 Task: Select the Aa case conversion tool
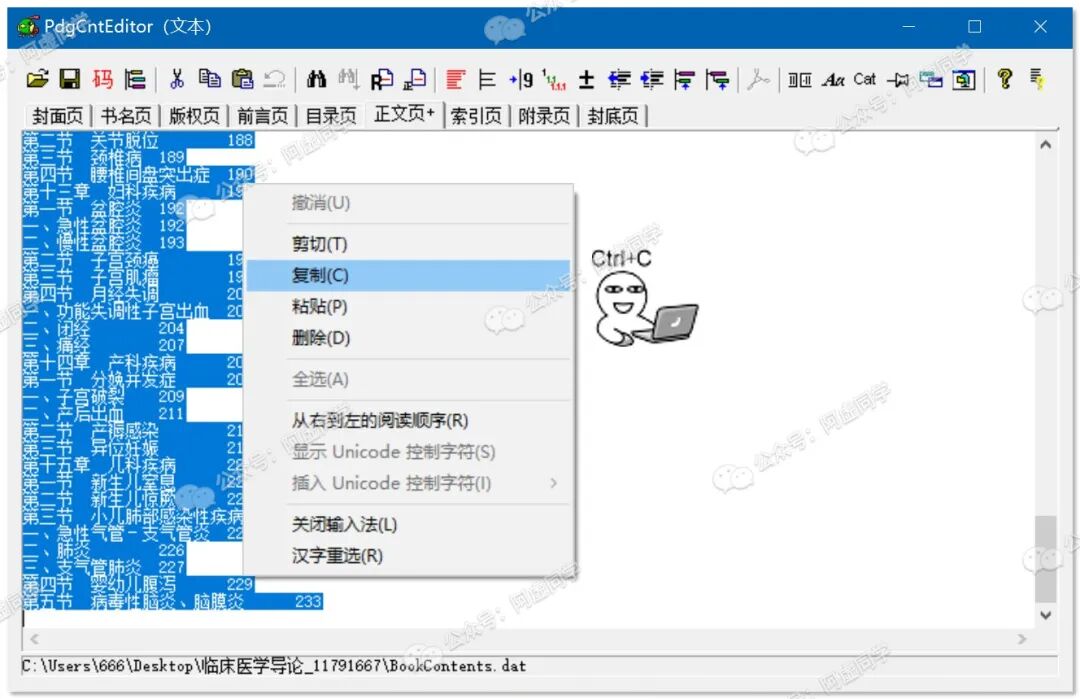point(836,79)
